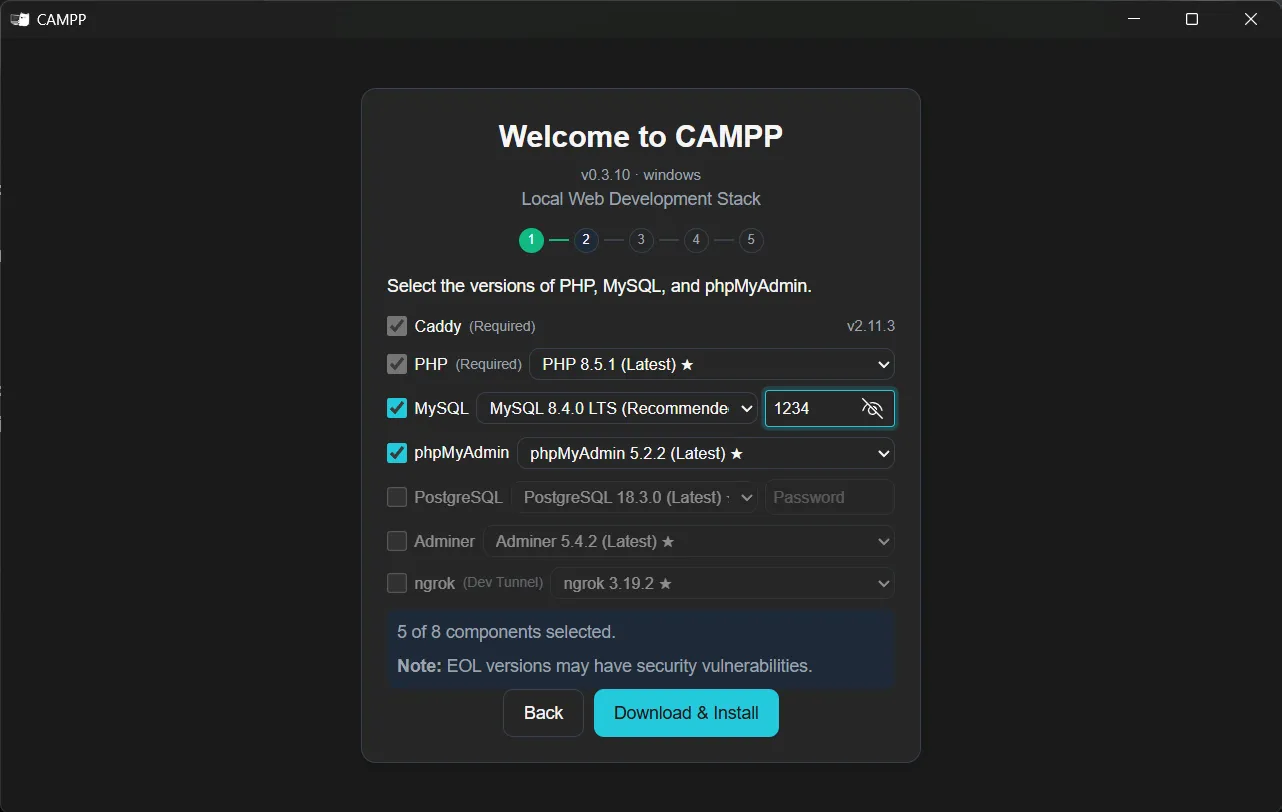Go to wizard step 3 indicator
This screenshot has width=1282, height=812.
coord(641,240)
